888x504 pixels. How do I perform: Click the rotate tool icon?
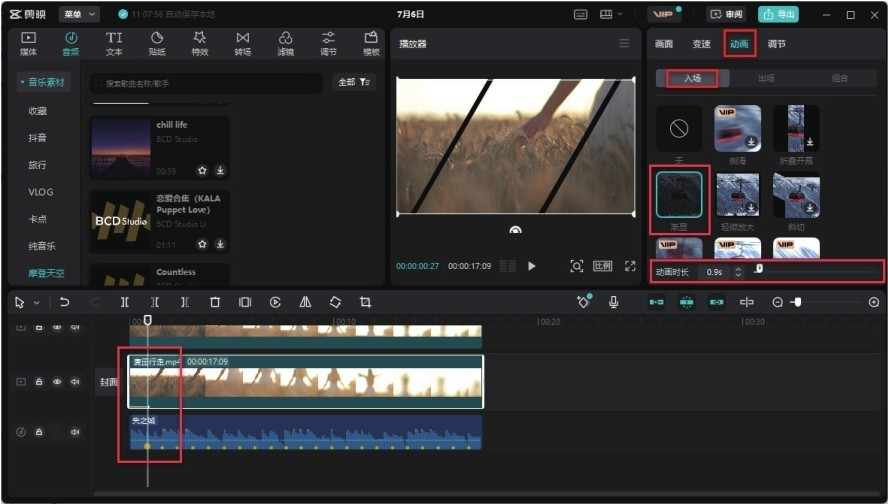click(335, 302)
